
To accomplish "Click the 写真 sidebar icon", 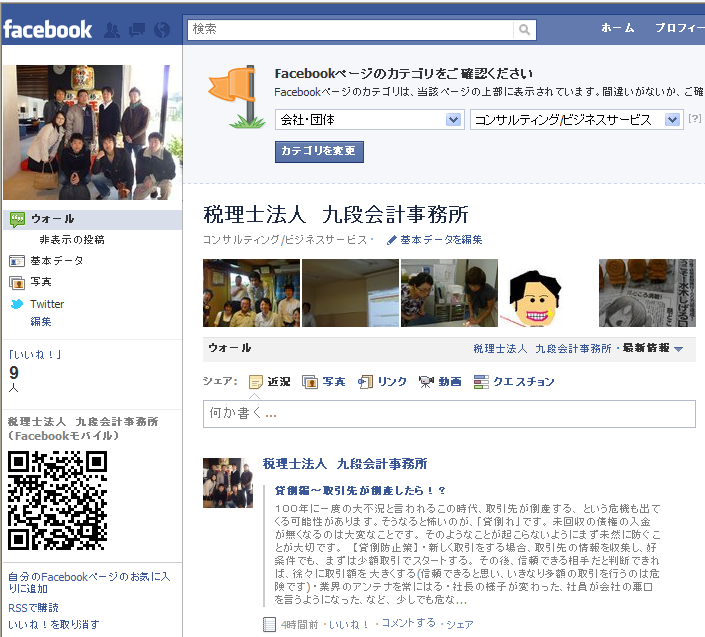I will tap(17, 282).
